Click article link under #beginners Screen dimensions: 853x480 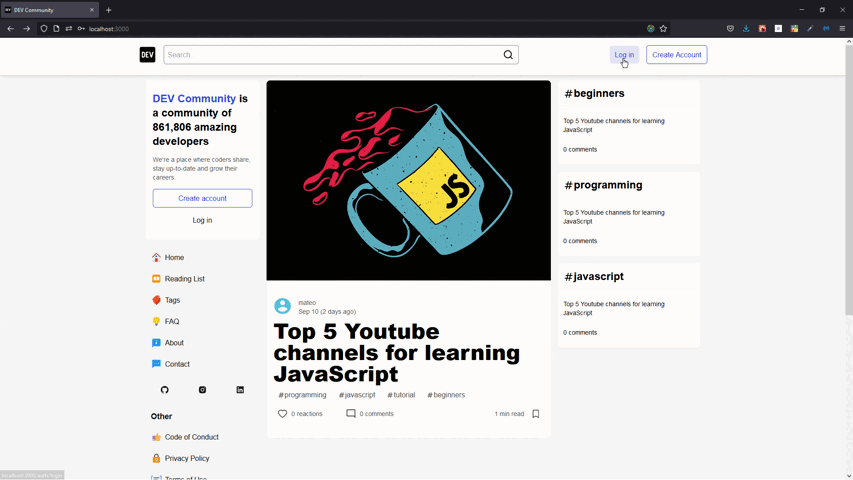point(614,125)
